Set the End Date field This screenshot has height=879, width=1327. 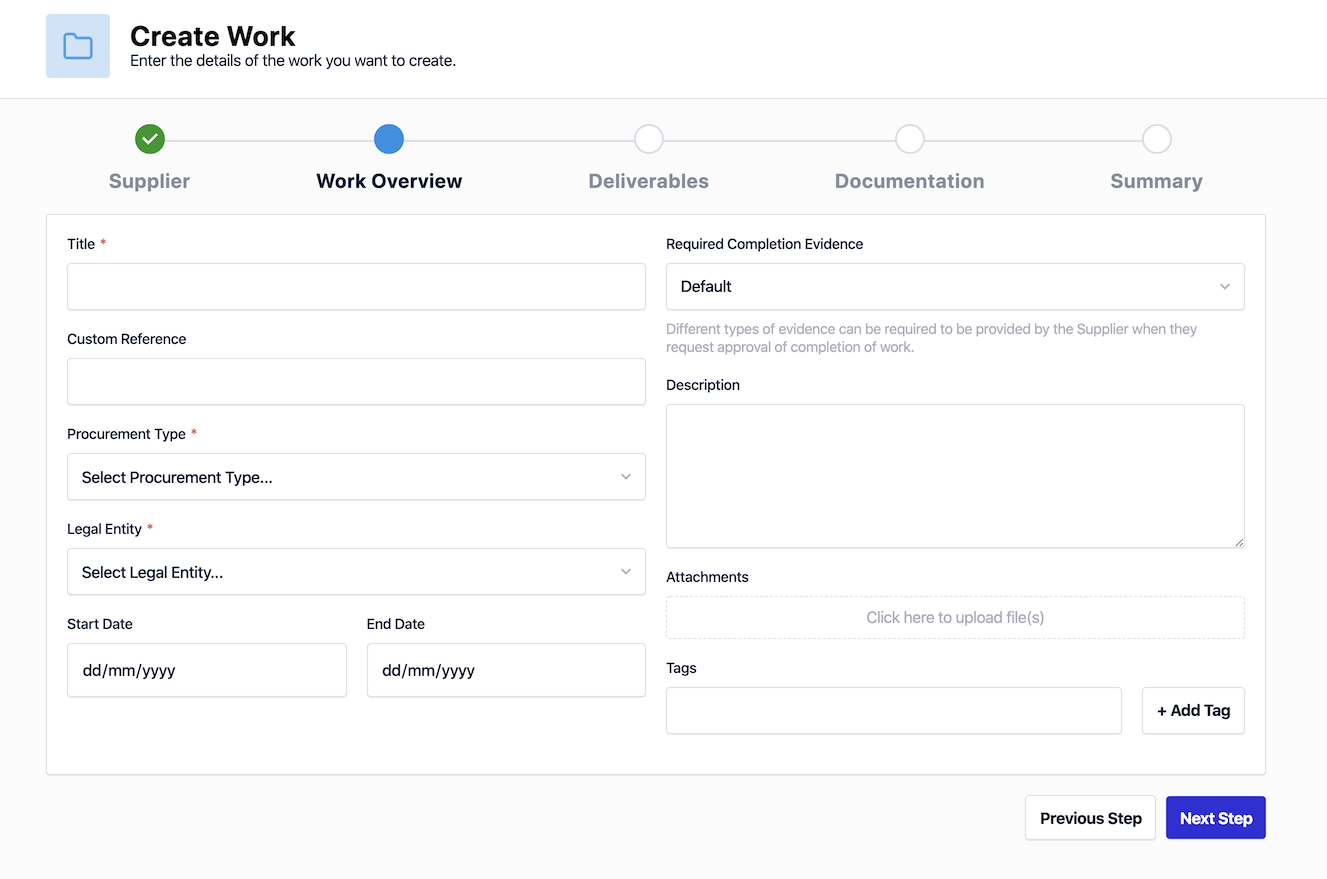coord(506,670)
